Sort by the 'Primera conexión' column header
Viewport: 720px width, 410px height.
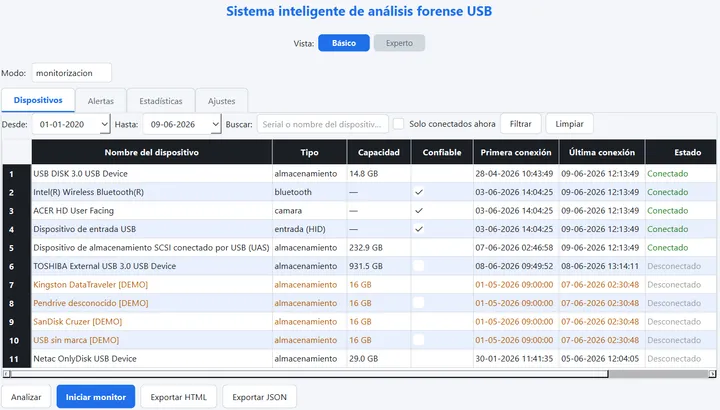[x=516, y=152]
